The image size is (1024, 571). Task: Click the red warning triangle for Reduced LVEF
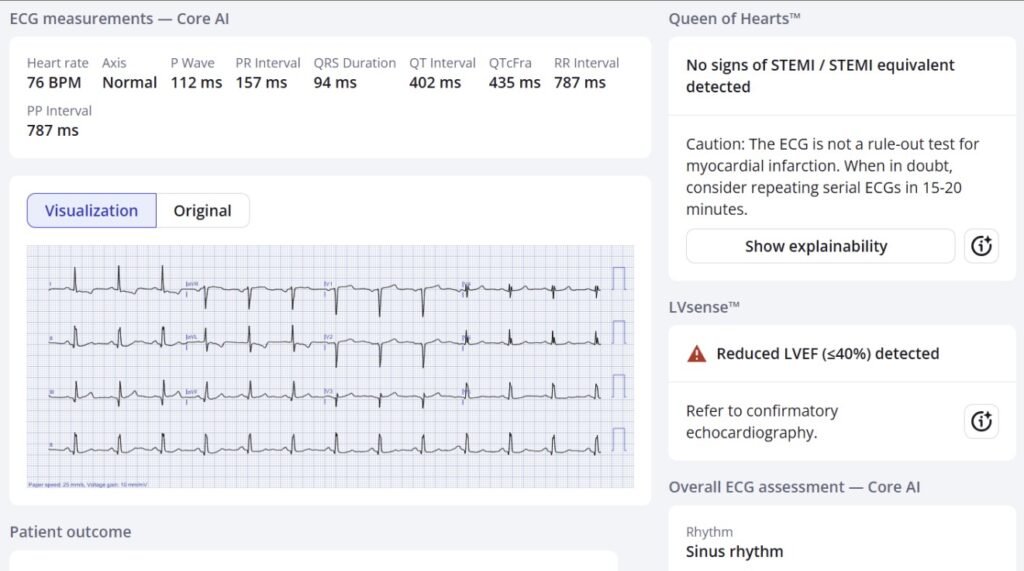click(x=696, y=354)
